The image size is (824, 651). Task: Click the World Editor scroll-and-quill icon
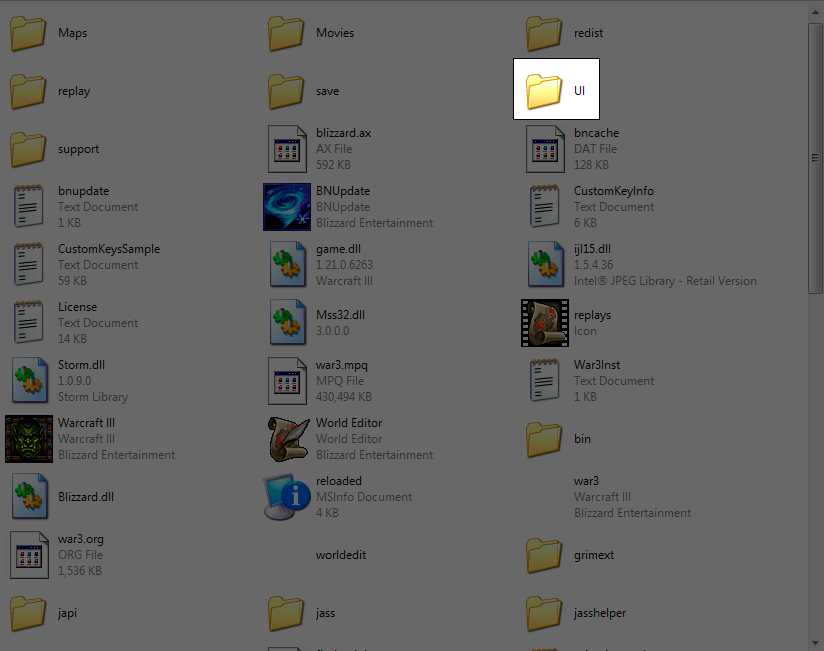[288, 439]
